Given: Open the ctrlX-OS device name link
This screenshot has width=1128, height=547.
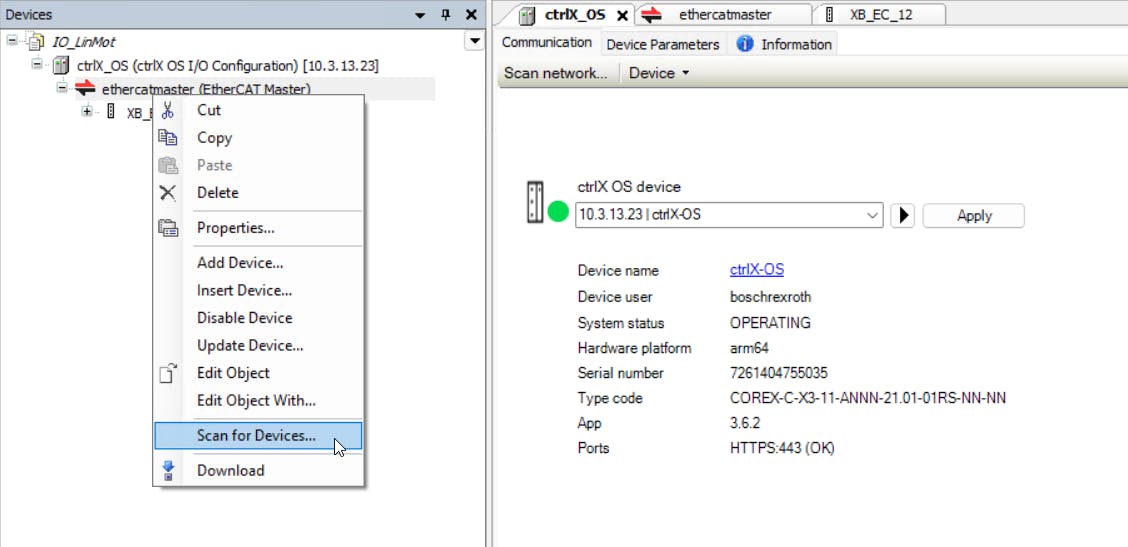Looking at the screenshot, I should [757, 270].
